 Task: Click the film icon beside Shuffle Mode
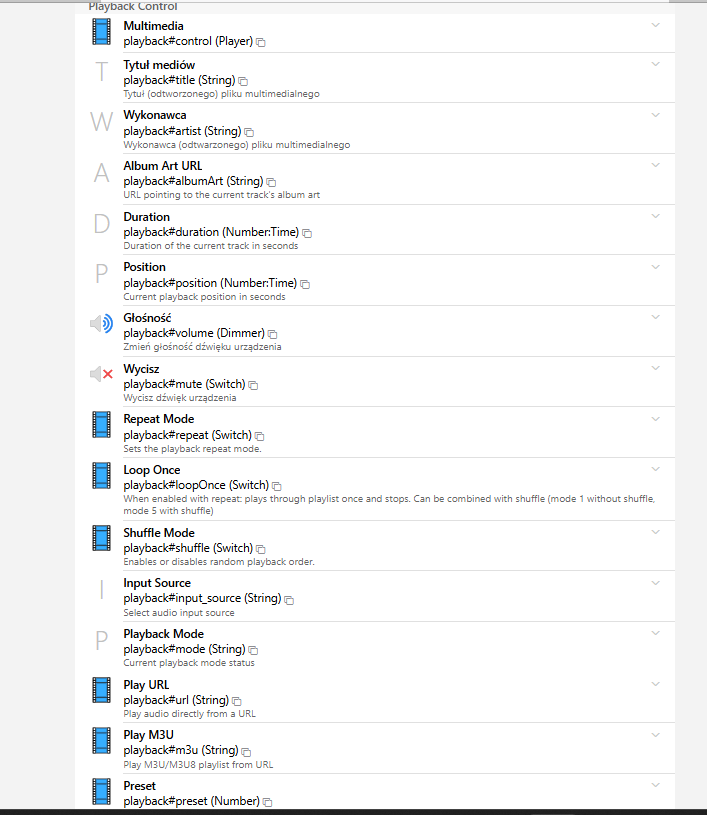click(101, 539)
